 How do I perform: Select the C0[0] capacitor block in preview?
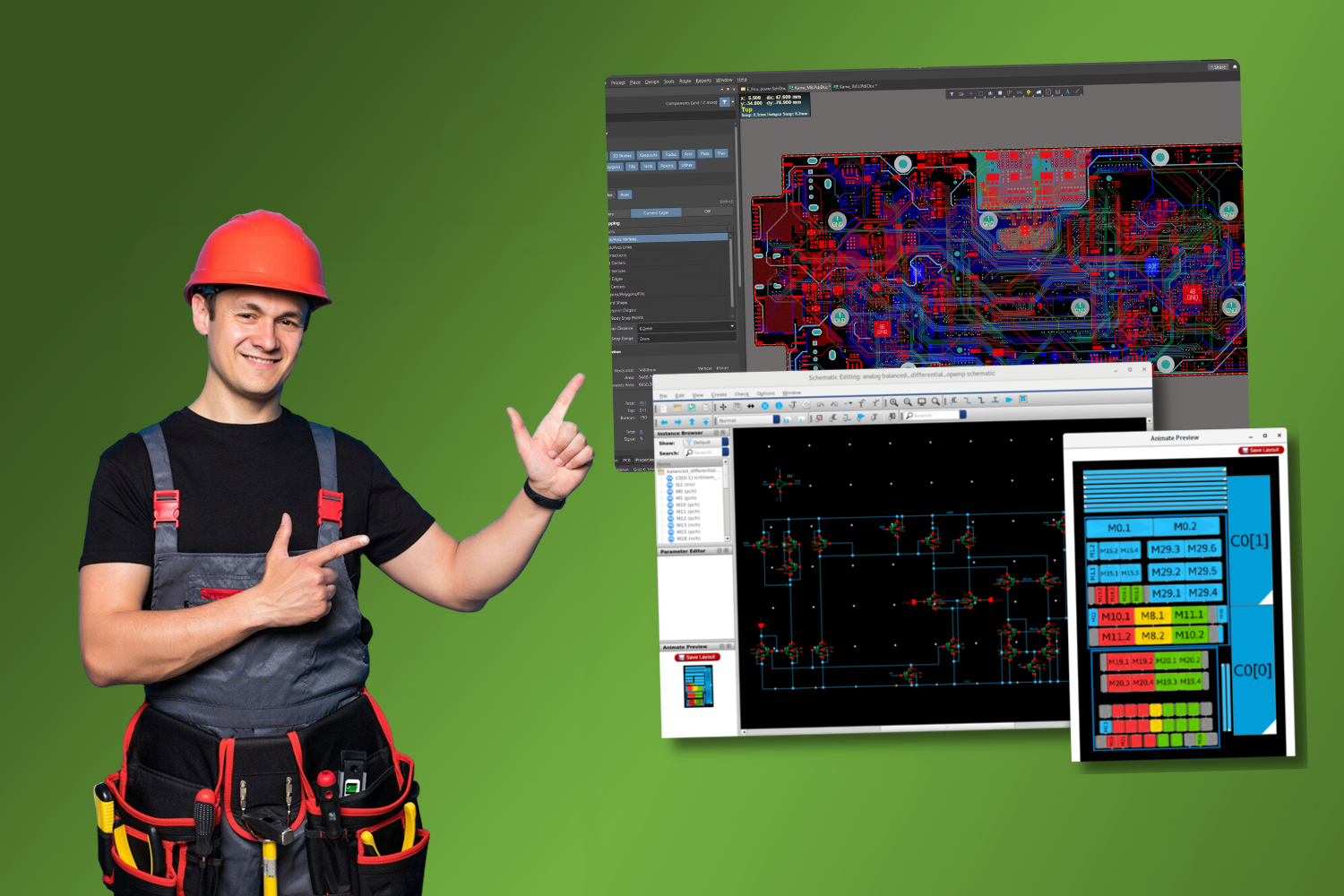[1252, 670]
